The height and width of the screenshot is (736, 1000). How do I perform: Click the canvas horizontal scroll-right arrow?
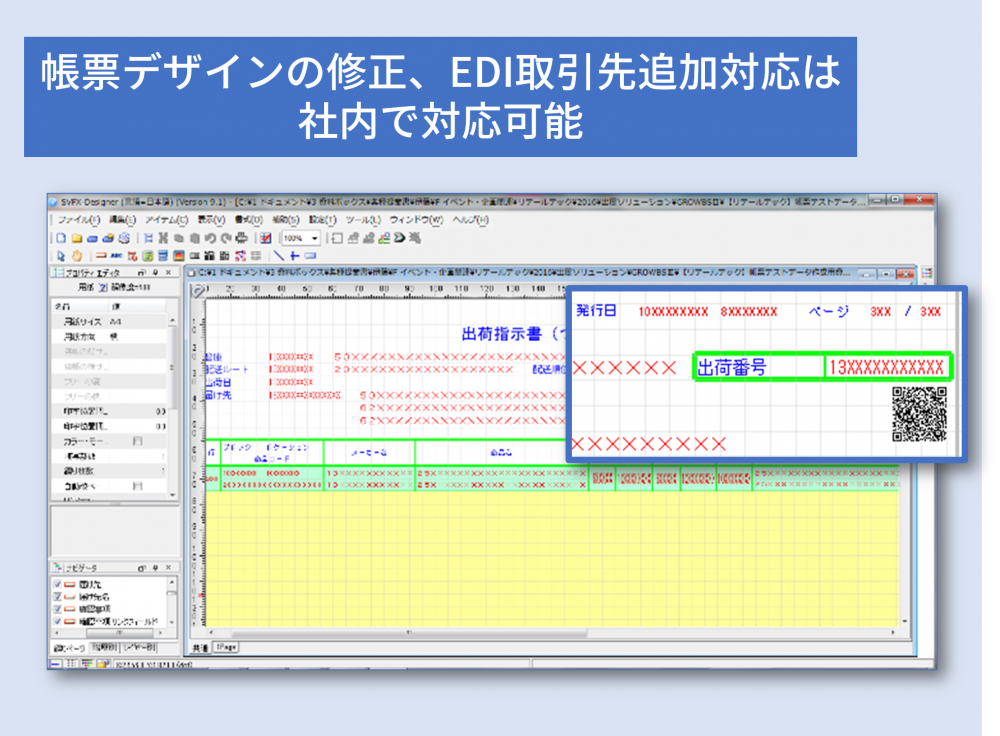pos(893,633)
